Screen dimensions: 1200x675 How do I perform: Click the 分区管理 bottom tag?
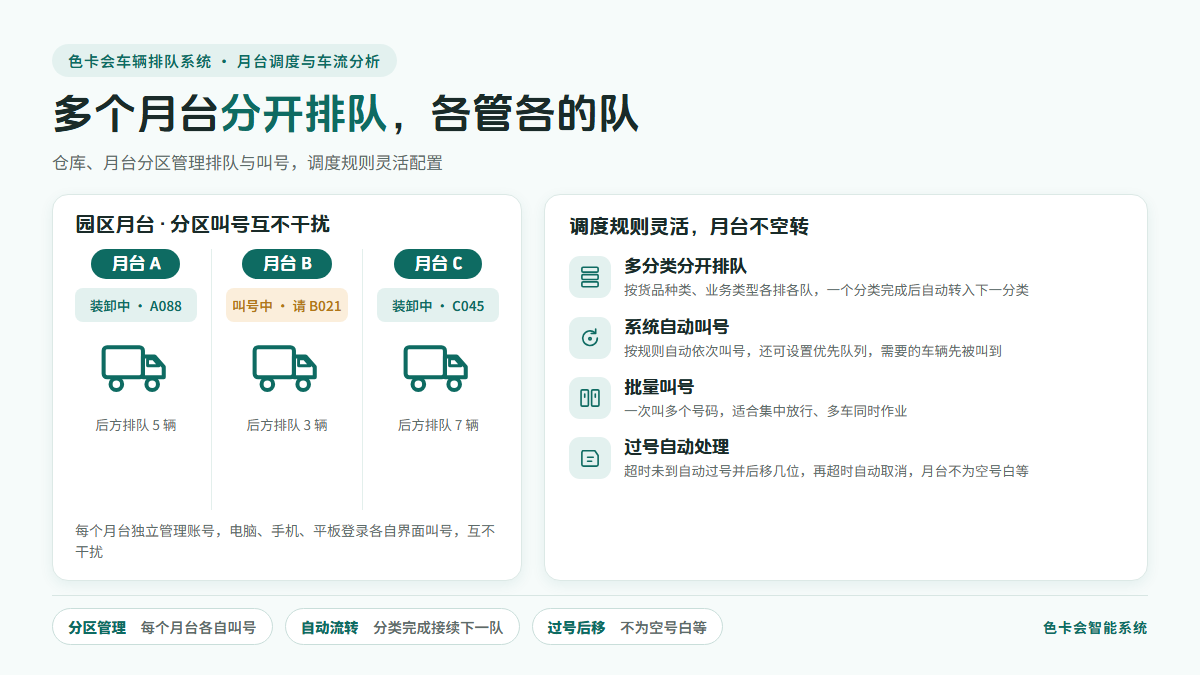162,627
